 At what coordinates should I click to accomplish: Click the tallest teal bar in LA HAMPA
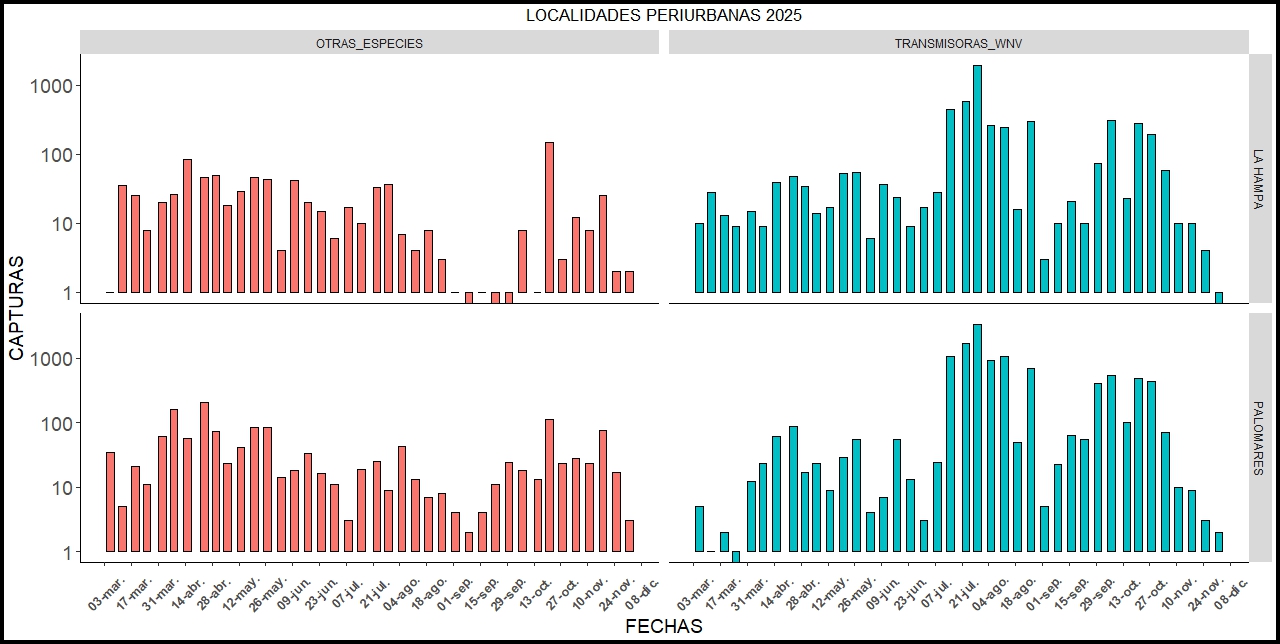click(977, 180)
